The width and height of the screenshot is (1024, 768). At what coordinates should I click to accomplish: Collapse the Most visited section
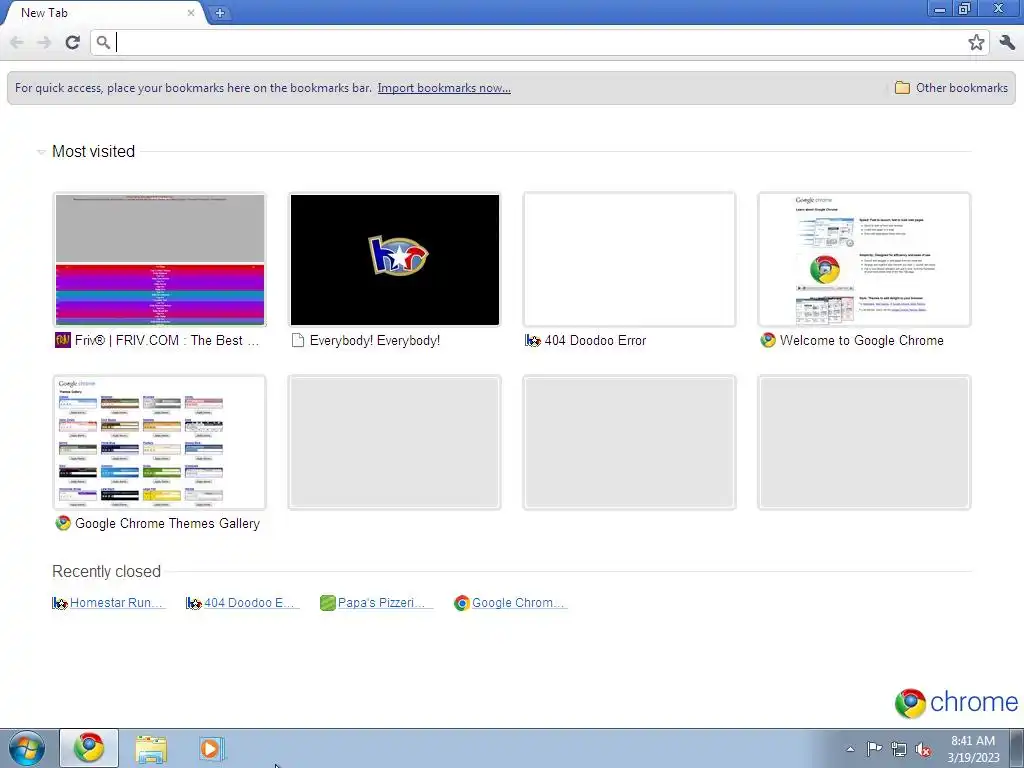40,152
